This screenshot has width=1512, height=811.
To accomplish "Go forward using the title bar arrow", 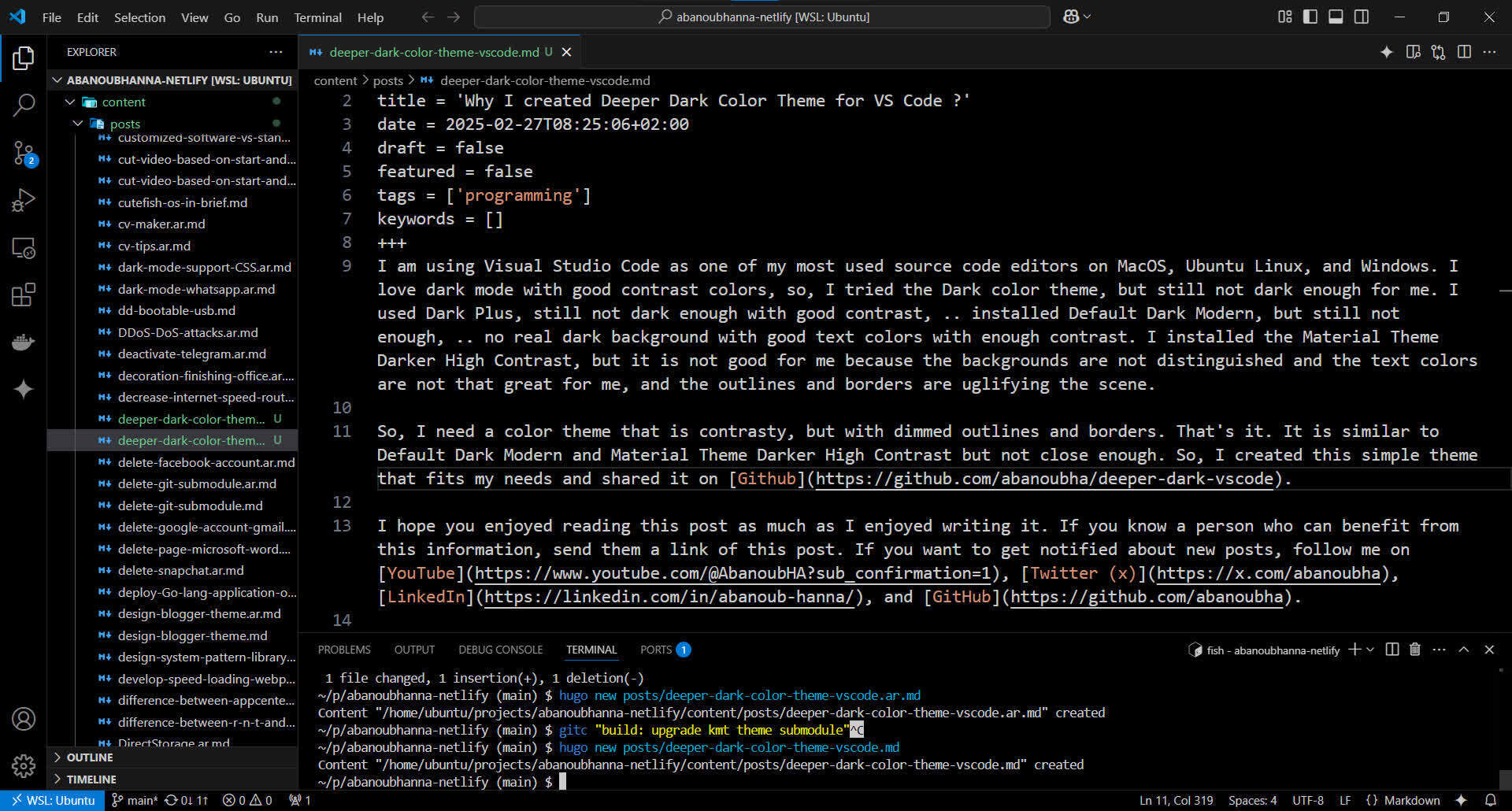I will pyautogui.click(x=454, y=17).
